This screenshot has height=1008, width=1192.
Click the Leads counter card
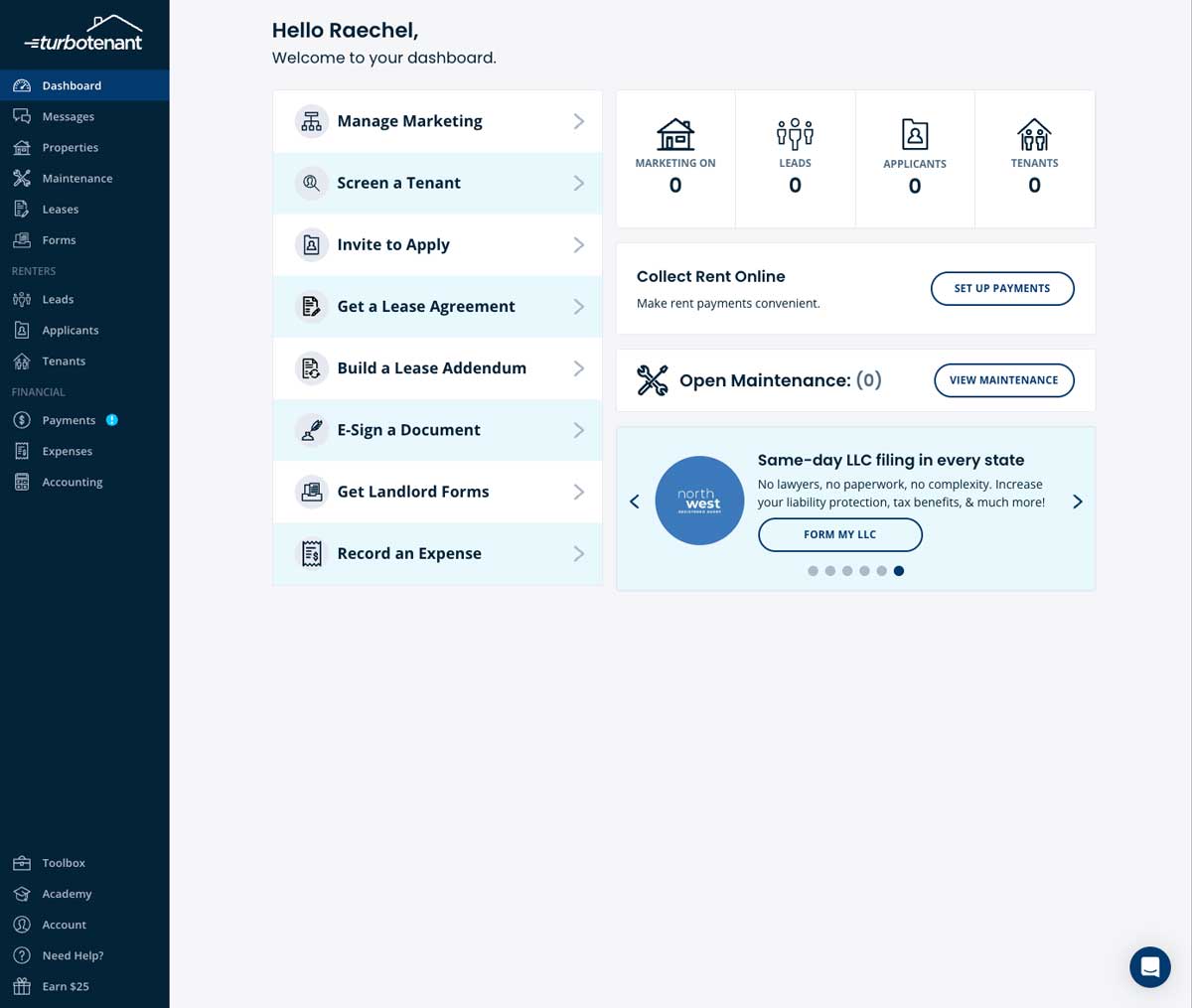click(795, 158)
